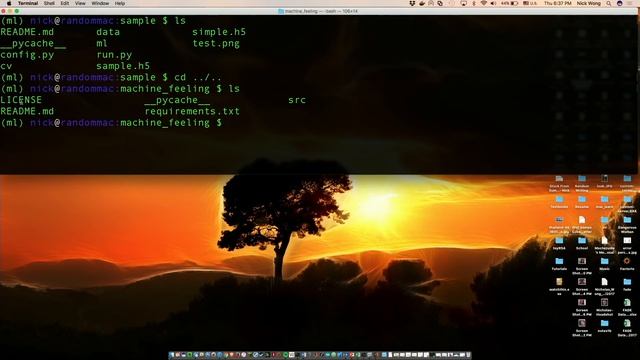Click requirements.txt in the terminal output

point(192,111)
